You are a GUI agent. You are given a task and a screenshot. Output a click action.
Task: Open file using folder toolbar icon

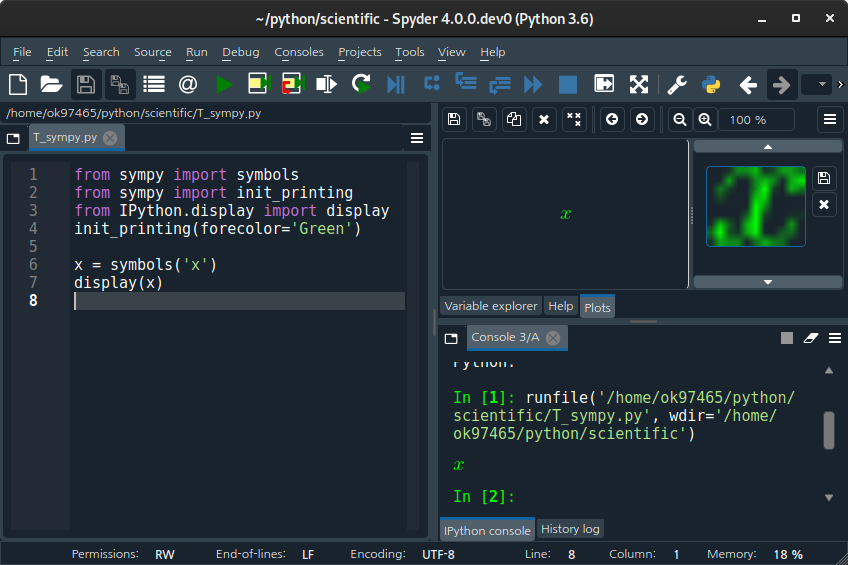[51, 85]
